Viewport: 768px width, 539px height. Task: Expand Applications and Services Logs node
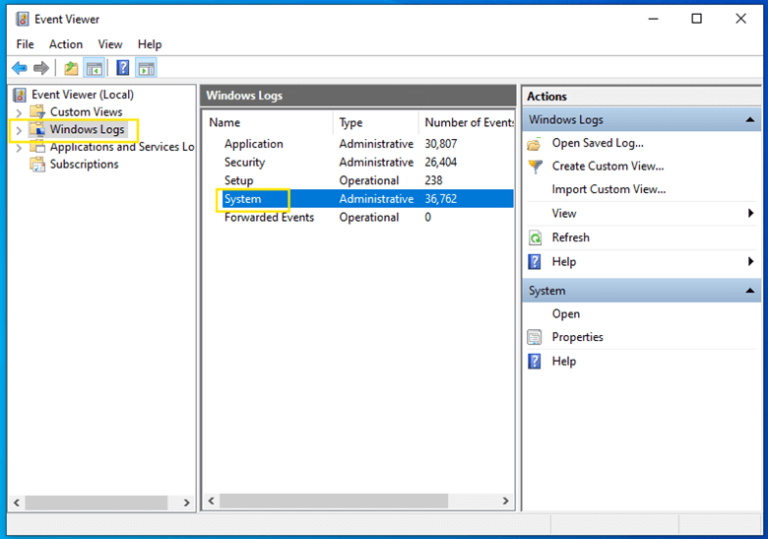19,147
